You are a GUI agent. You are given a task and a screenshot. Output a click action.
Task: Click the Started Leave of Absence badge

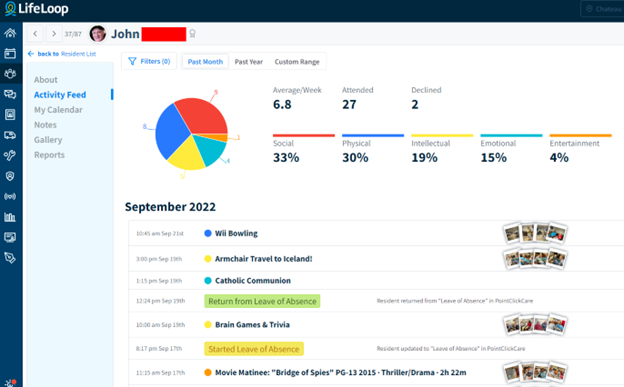point(254,349)
